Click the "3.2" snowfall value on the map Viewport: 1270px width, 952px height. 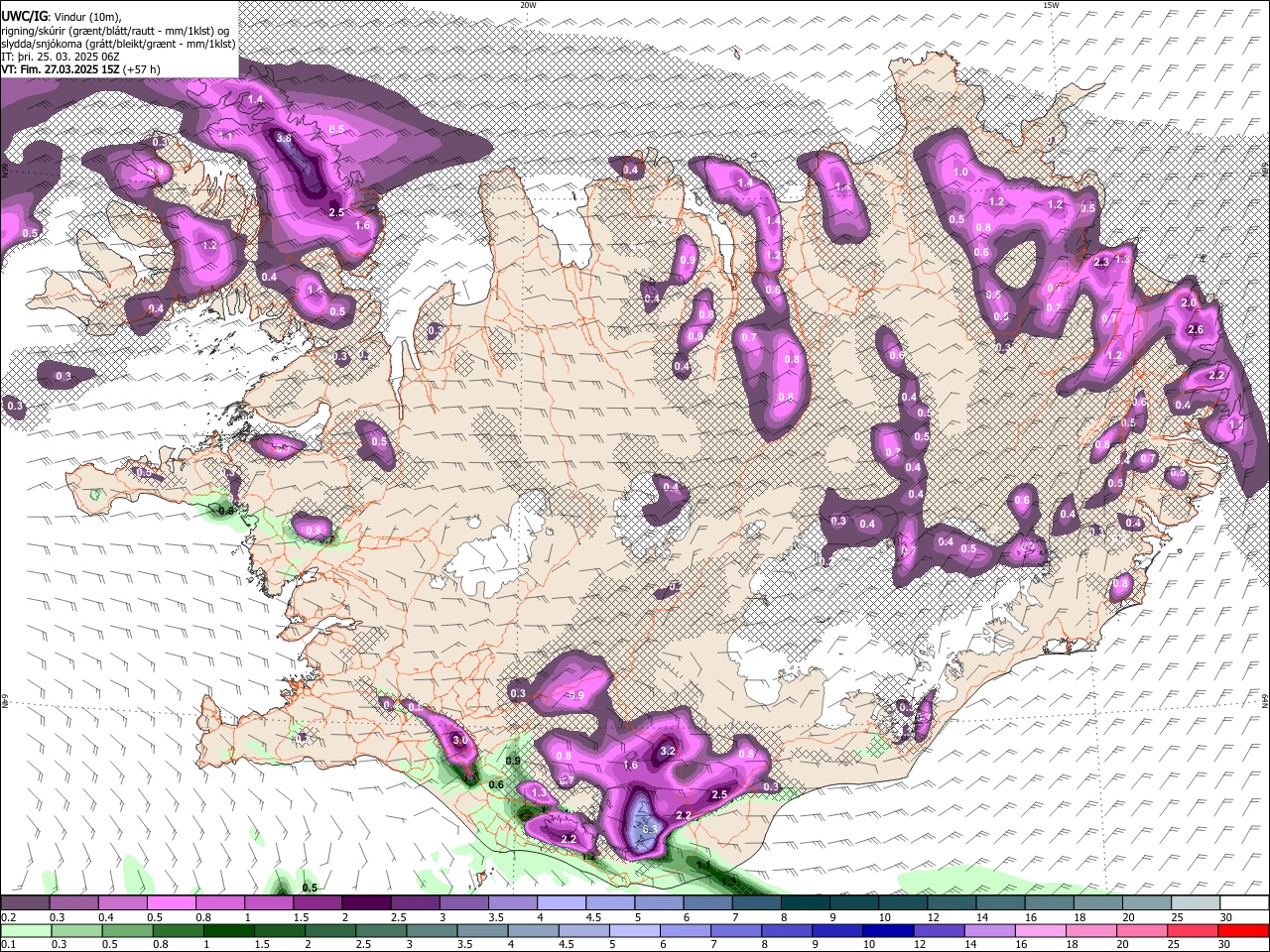coord(668,752)
